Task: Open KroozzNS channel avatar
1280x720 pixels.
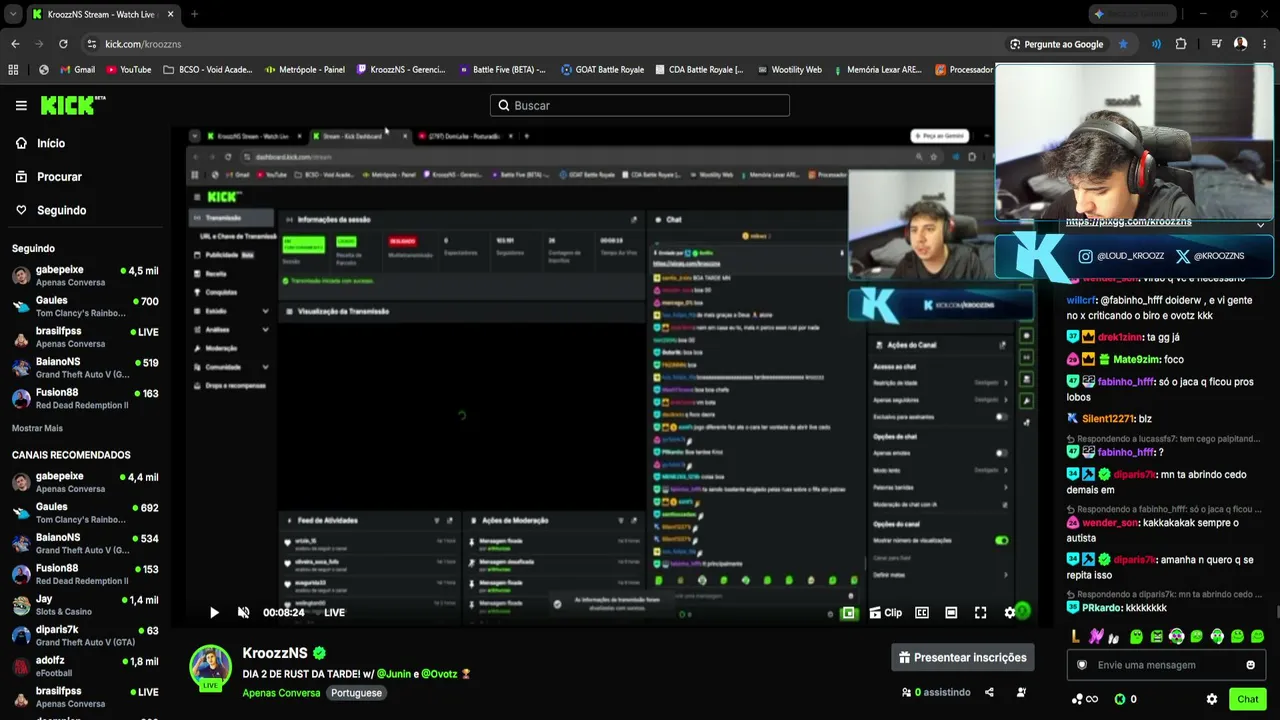Action: pyautogui.click(x=211, y=667)
